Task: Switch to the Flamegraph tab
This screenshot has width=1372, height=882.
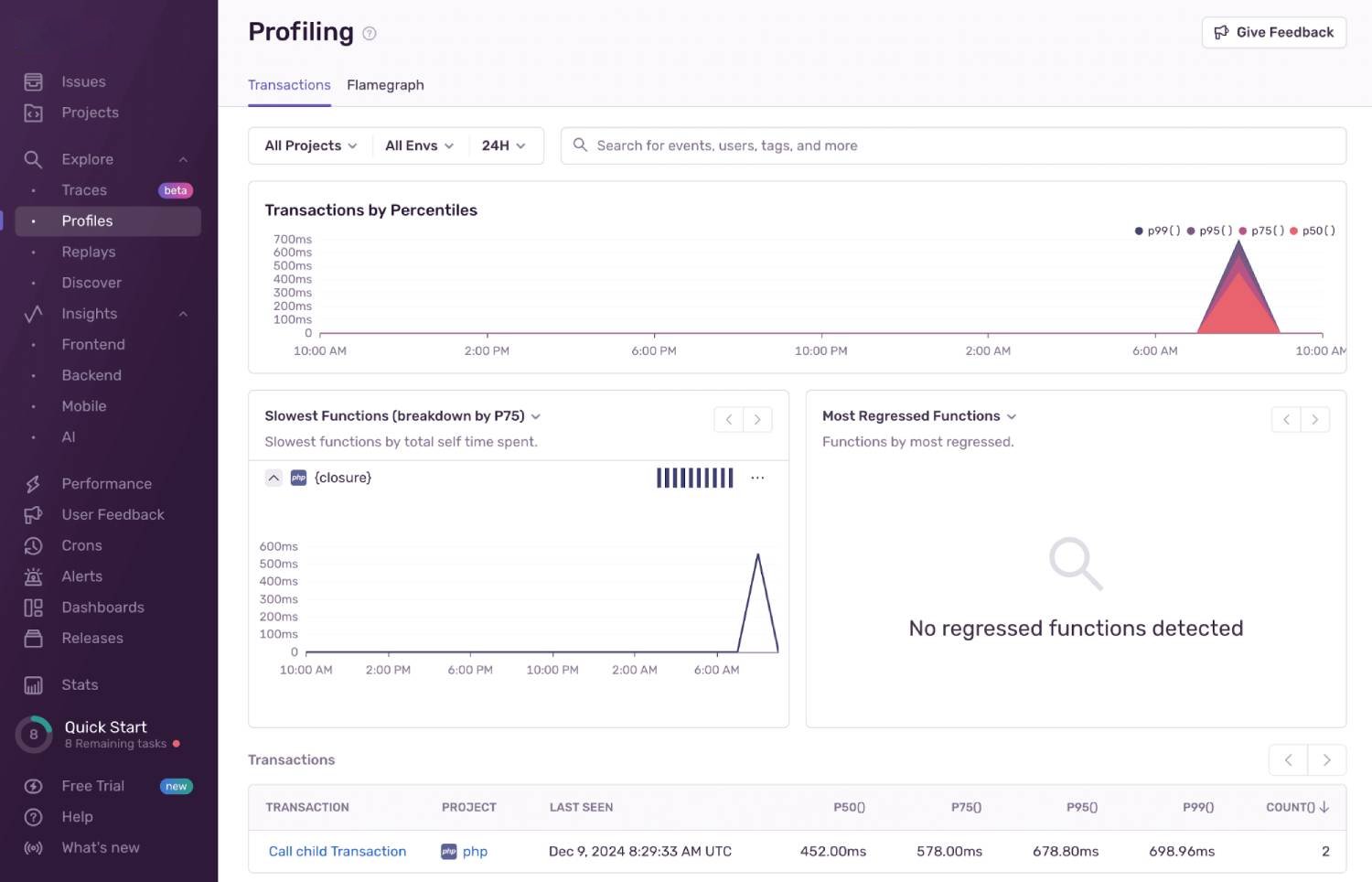Action: [385, 84]
